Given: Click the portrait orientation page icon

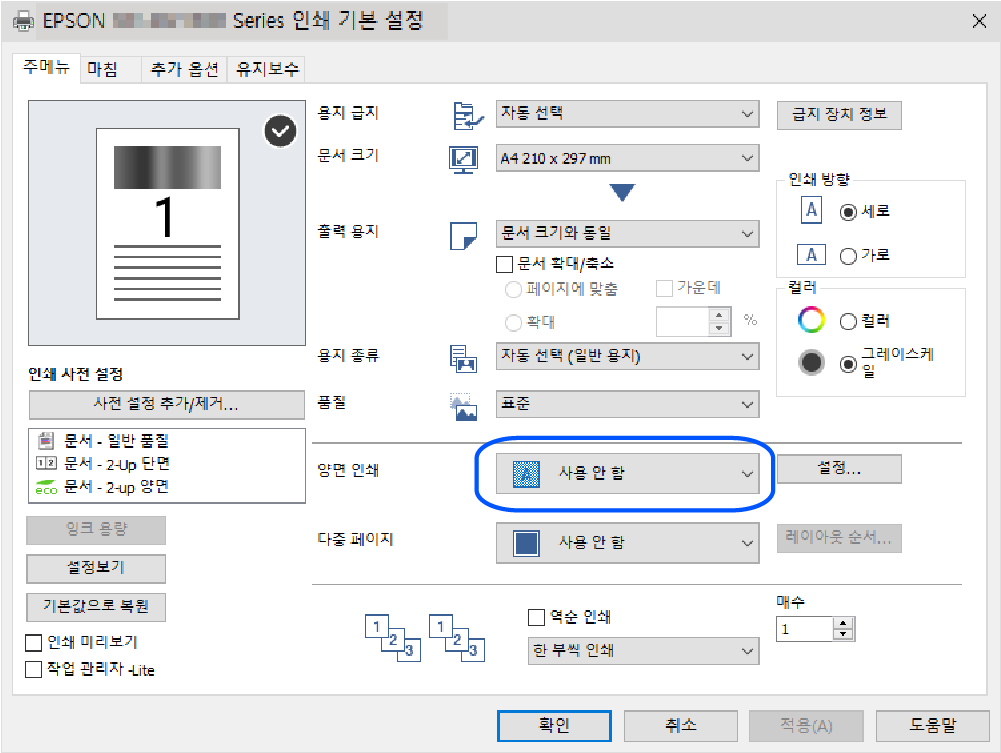Looking at the screenshot, I should tap(812, 211).
